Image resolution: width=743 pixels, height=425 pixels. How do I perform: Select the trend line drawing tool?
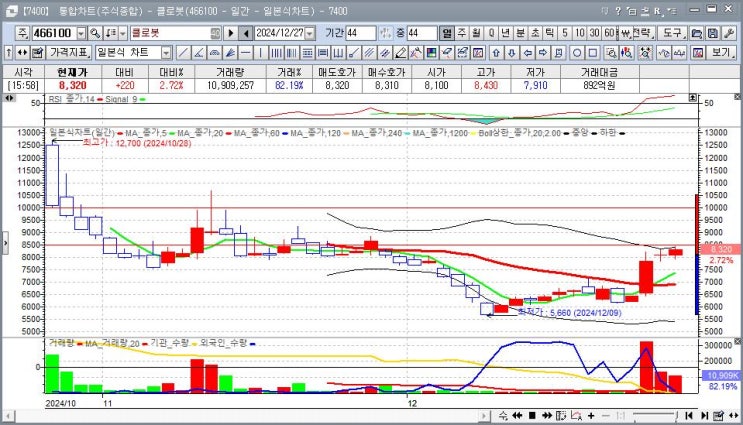pyautogui.click(x=183, y=53)
